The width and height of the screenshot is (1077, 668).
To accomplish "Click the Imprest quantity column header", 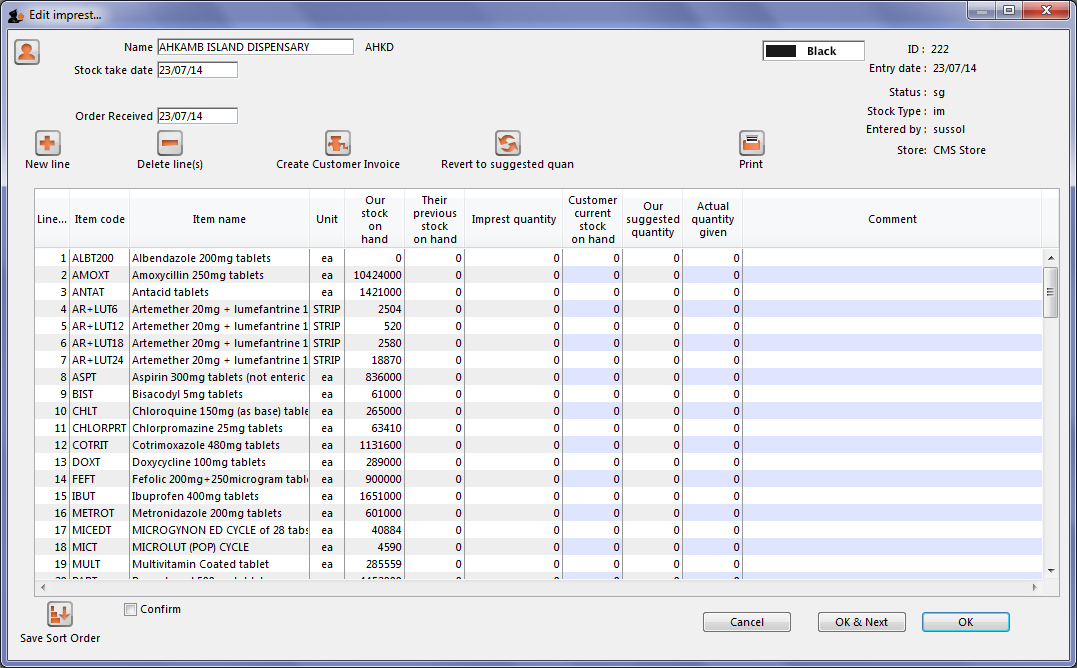I will [x=513, y=219].
